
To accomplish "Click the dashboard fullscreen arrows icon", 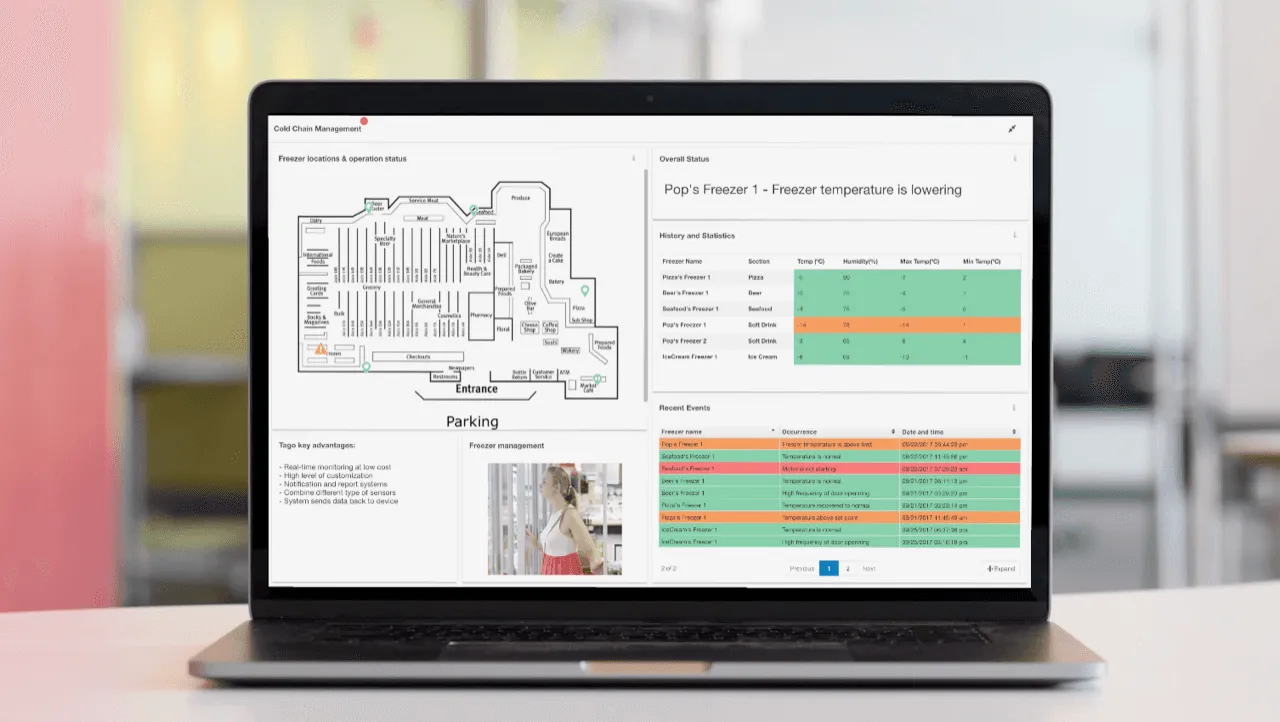I will [x=1012, y=129].
